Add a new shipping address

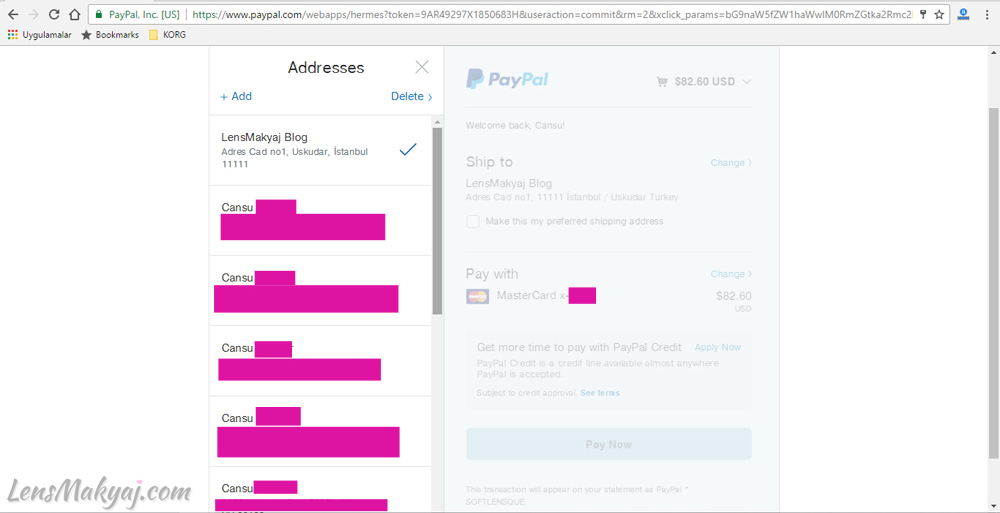[x=236, y=96]
